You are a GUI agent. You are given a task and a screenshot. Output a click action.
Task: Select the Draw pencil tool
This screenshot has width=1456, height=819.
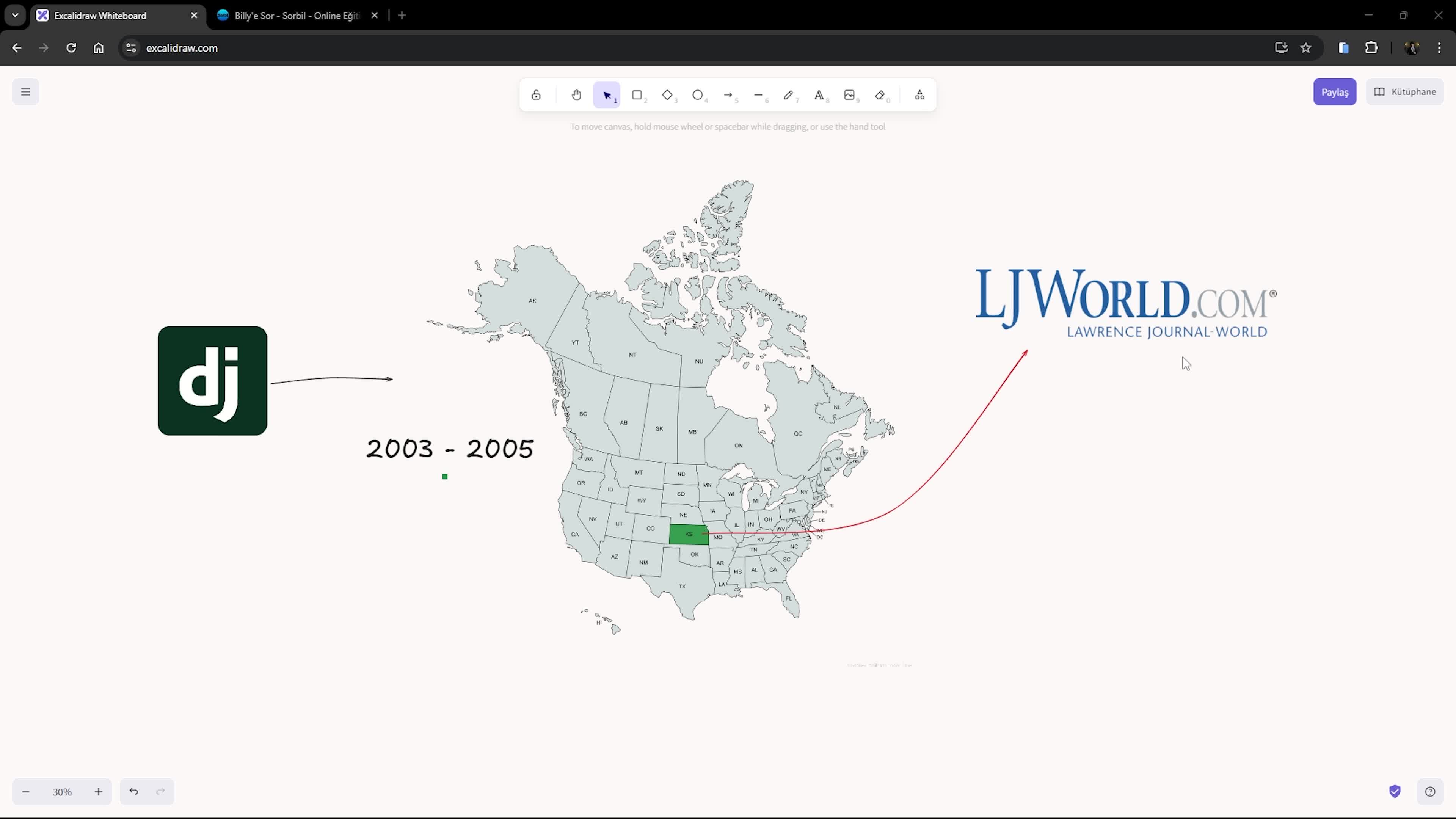pos(789,95)
